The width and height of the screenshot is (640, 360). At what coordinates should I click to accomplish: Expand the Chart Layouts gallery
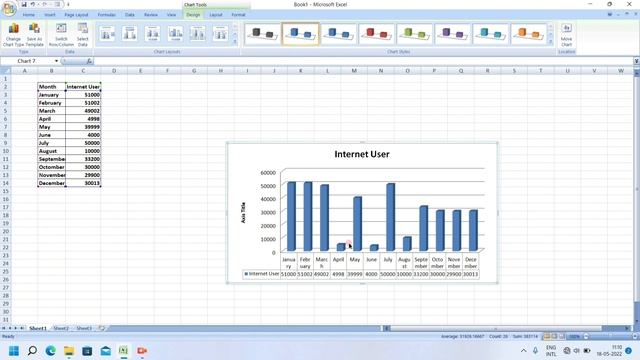[x=235, y=42]
